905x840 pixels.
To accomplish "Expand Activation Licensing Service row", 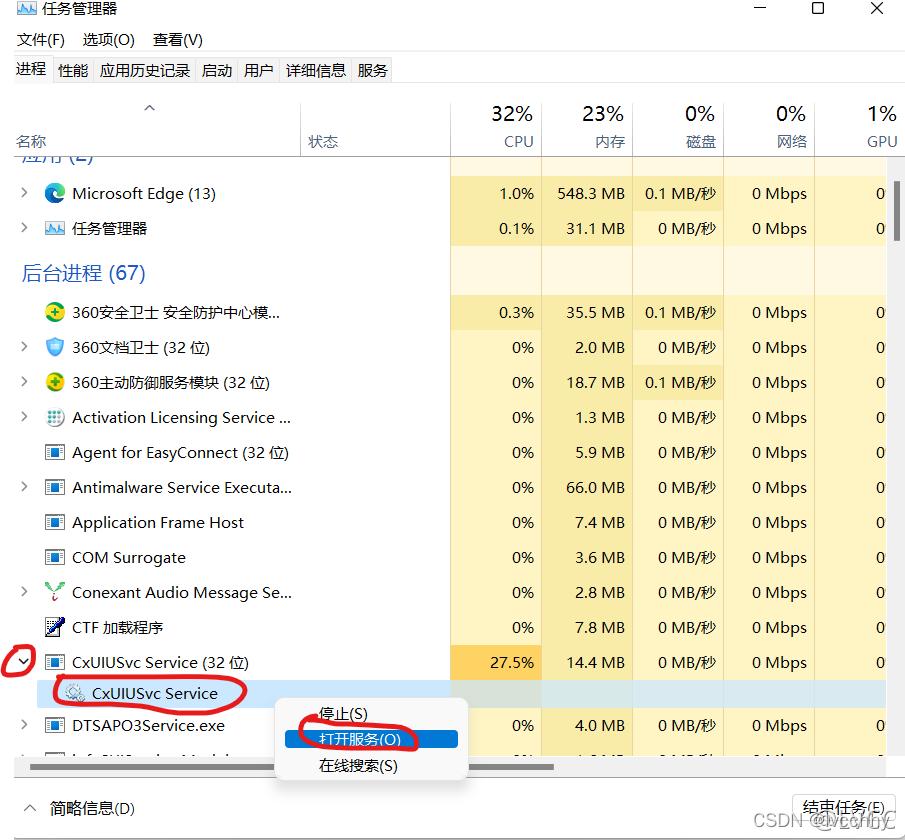I will [x=24, y=417].
